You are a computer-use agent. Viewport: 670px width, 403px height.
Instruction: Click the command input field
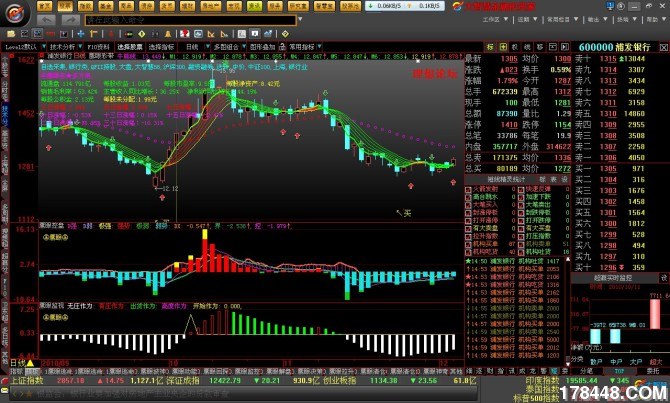click(191, 20)
